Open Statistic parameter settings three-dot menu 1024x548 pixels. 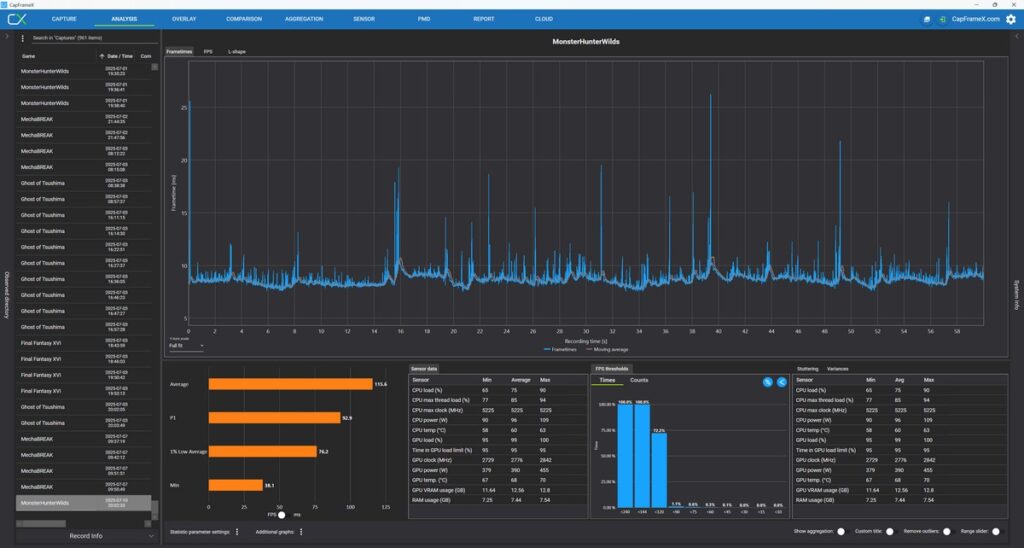[x=236, y=532]
